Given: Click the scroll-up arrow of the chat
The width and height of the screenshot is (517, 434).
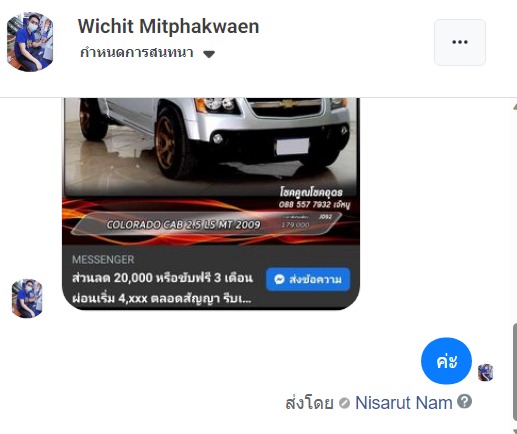Looking at the screenshot, I should pos(515,106).
